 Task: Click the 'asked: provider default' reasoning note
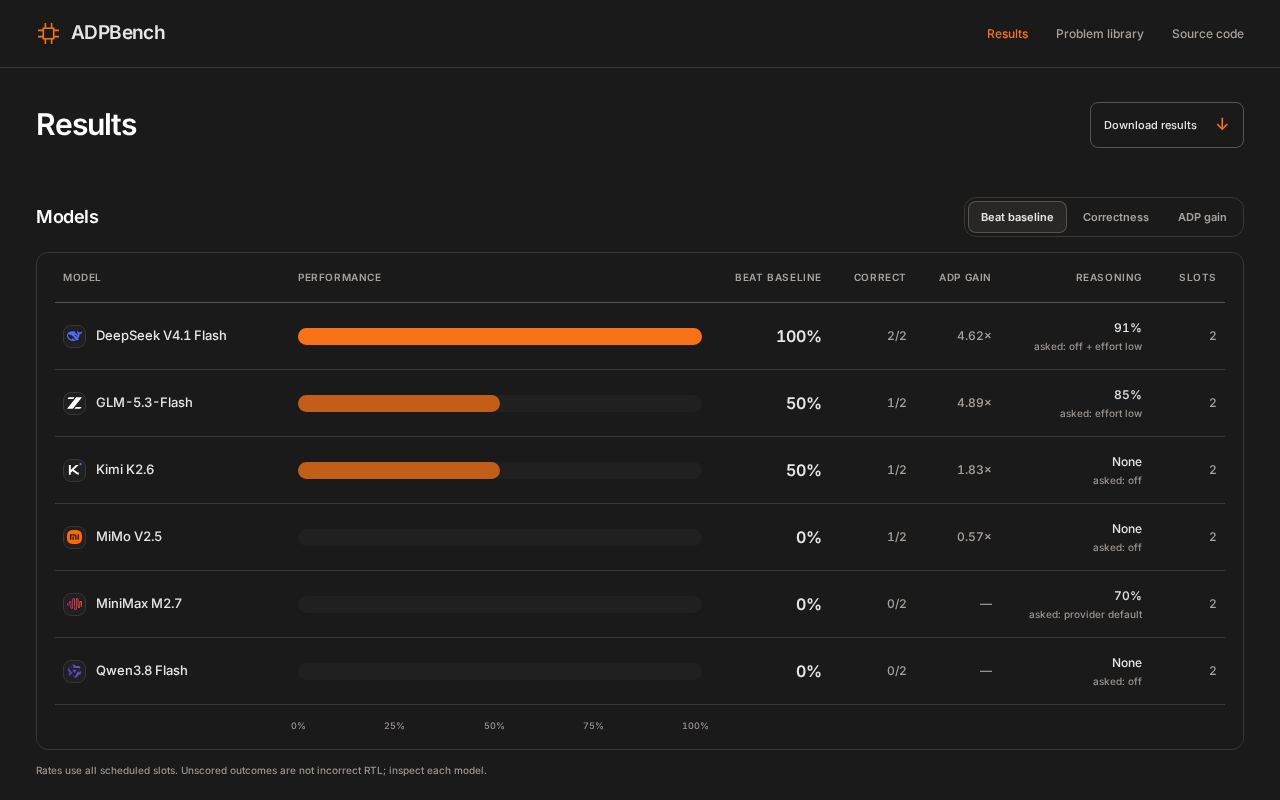[x=1085, y=615]
